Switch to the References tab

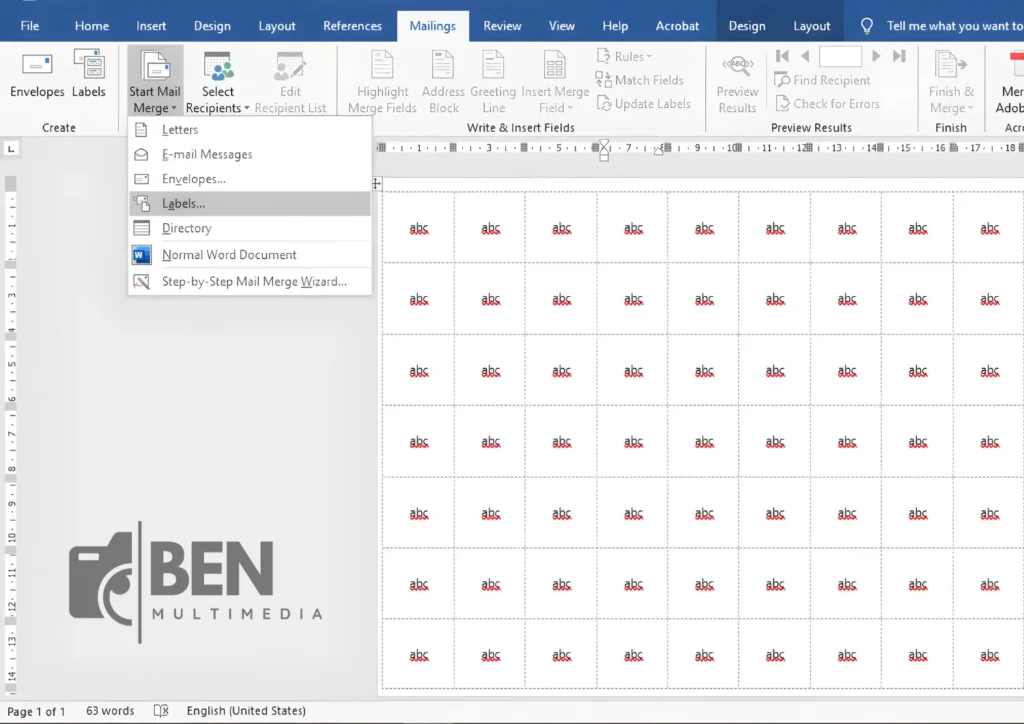(353, 26)
